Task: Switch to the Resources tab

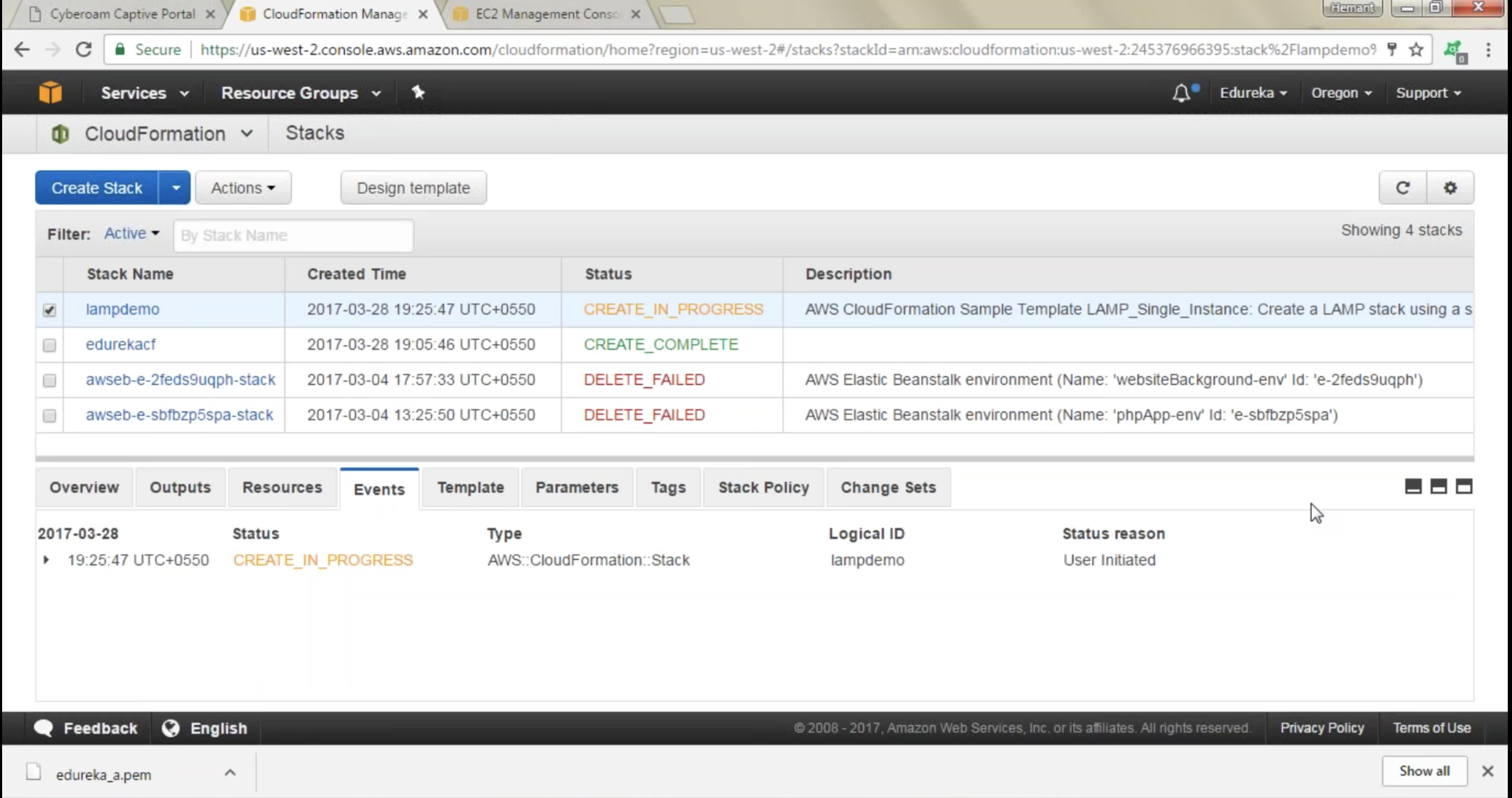Action: 282,488
